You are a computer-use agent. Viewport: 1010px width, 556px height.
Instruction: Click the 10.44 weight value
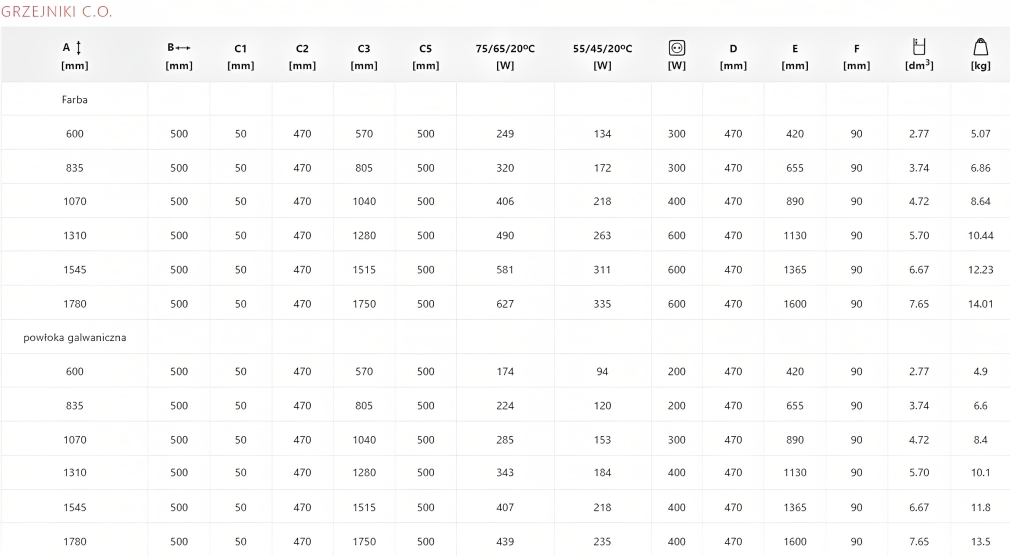coord(980,236)
